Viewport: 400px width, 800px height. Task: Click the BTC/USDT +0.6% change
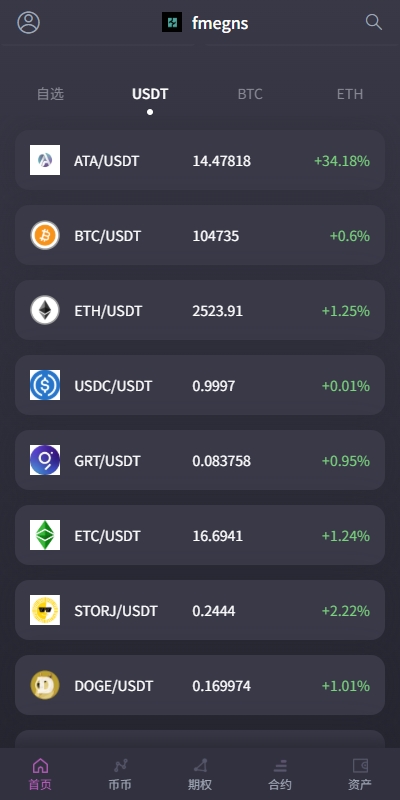[x=349, y=236]
